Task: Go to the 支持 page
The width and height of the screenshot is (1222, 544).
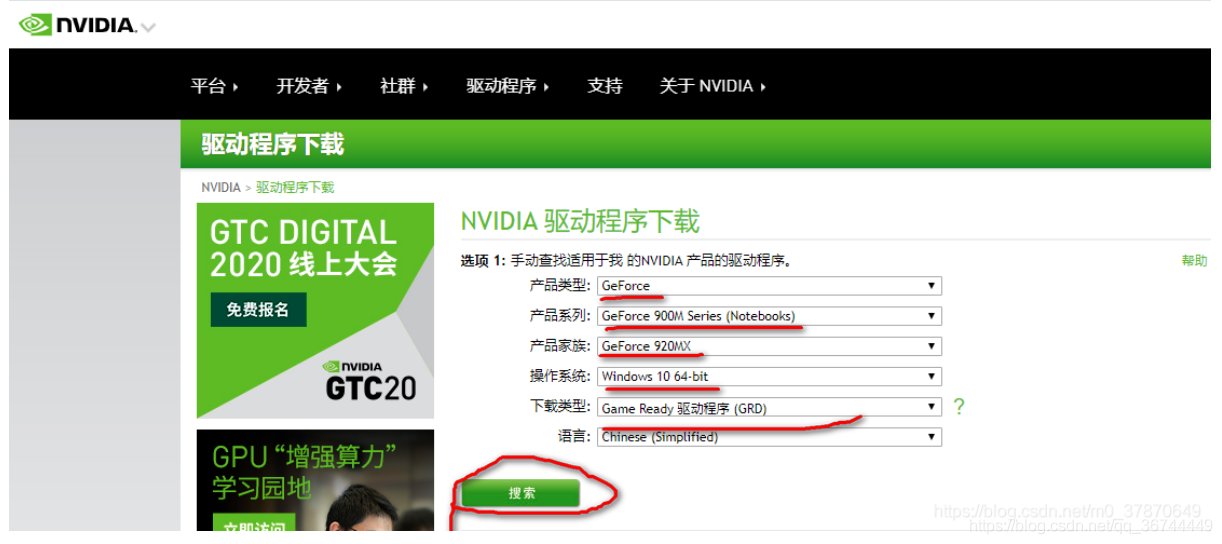Action: pyautogui.click(x=605, y=86)
